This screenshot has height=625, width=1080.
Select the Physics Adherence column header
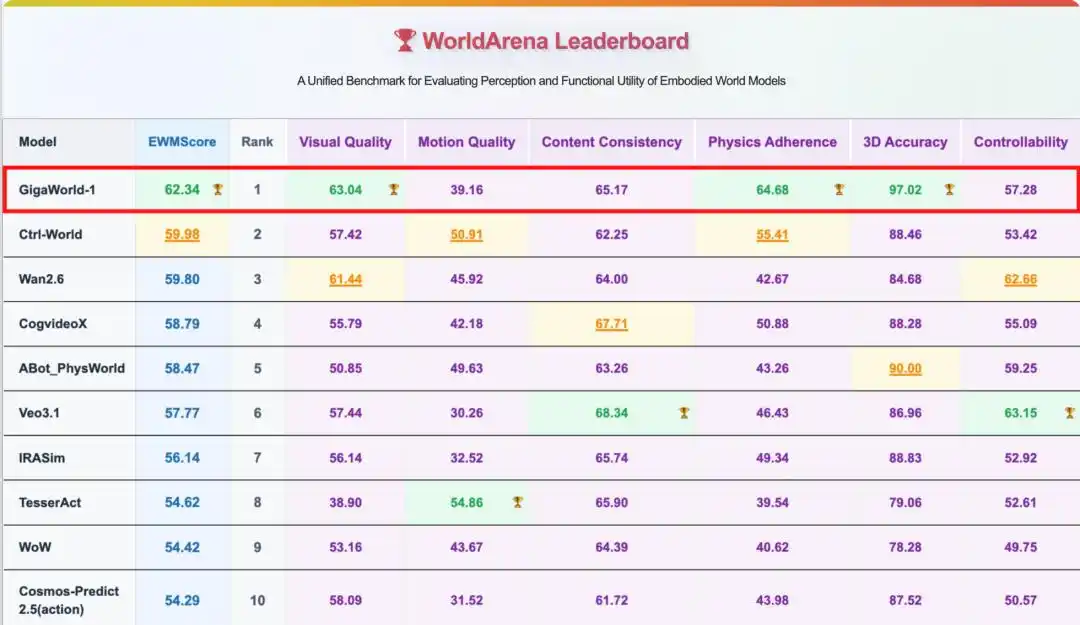tap(772, 142)
